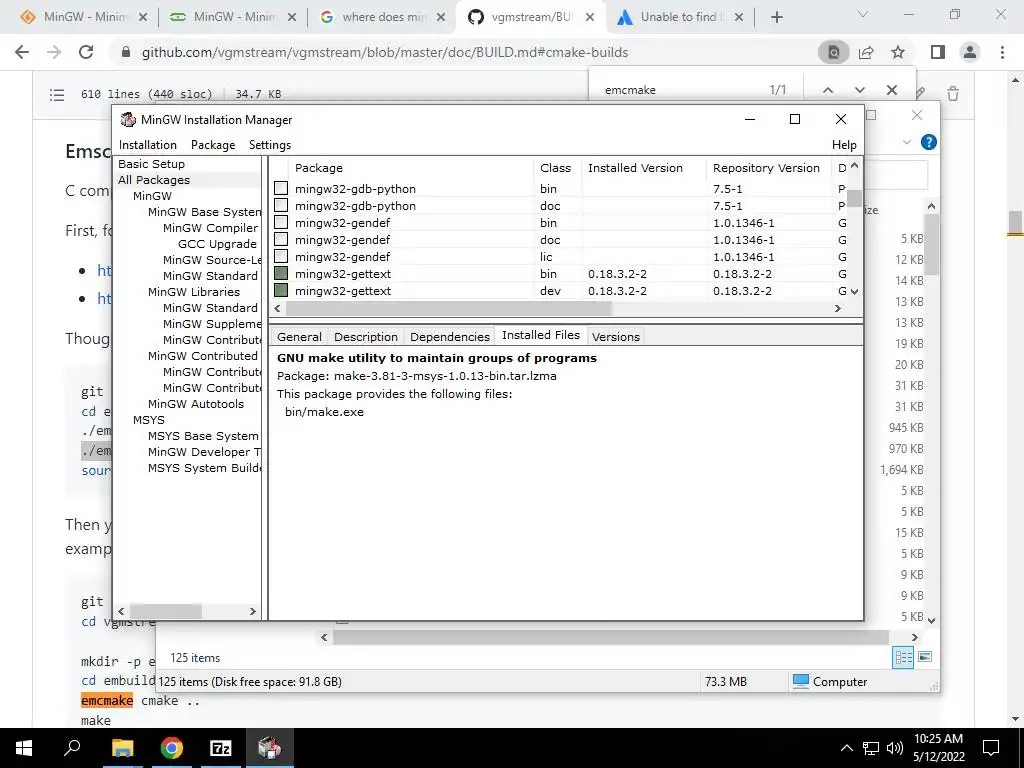Open the Help menu in MinGW manager
This screenshot has width=1024, height=768.
[x=844, y=145]
